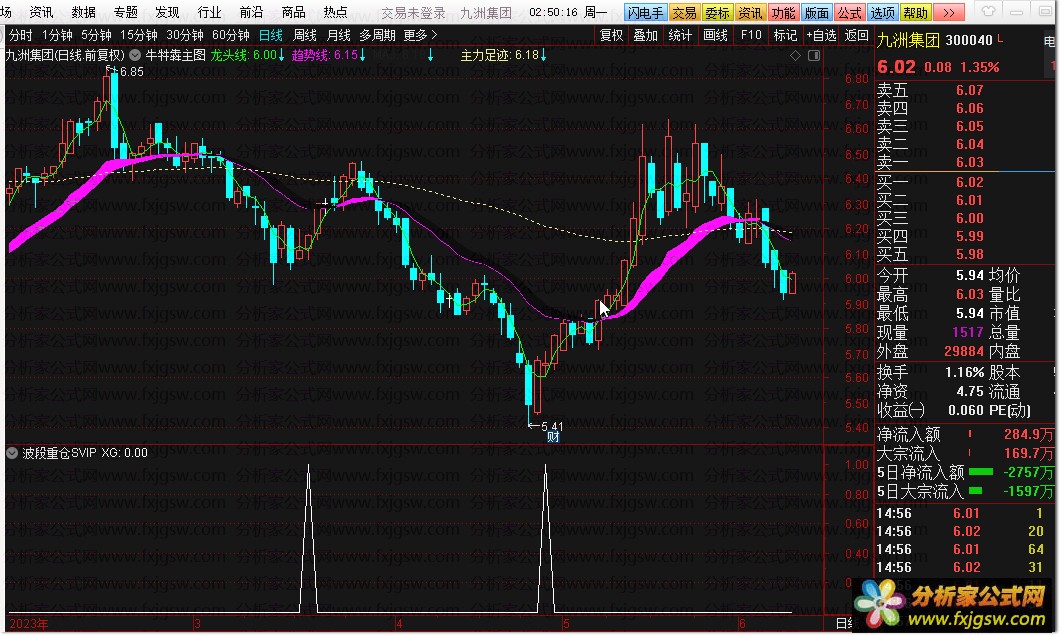
Task: Open the 公式 formula button
Action: pyautogui.click(x=850, y=13)
